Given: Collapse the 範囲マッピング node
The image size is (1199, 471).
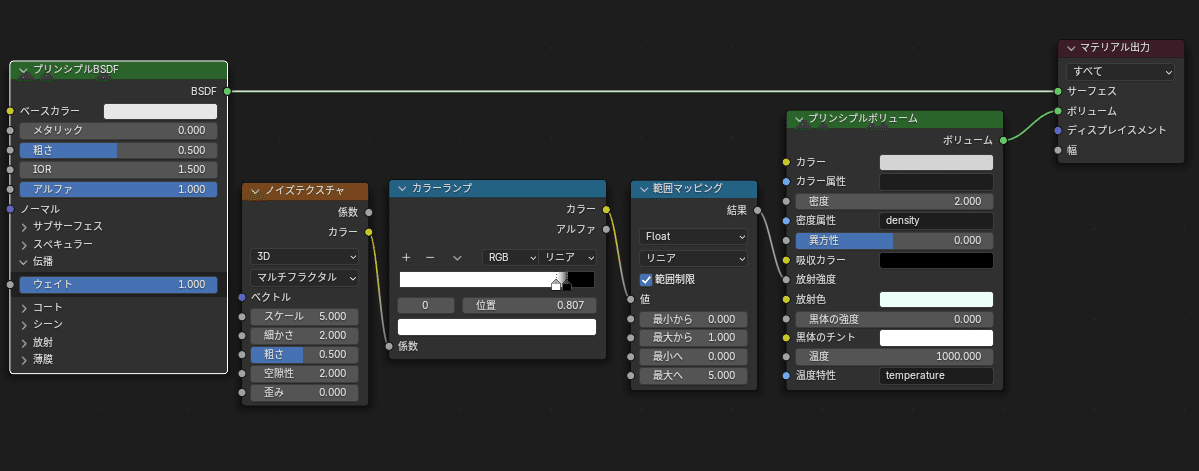Looking at the screenshot, I should 644,188.
